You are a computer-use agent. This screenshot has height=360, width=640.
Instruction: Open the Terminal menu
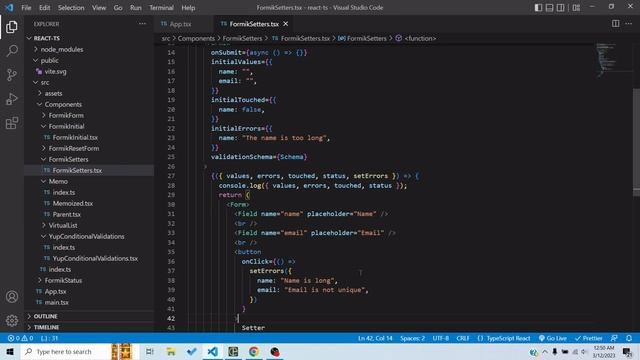point(161,8)
